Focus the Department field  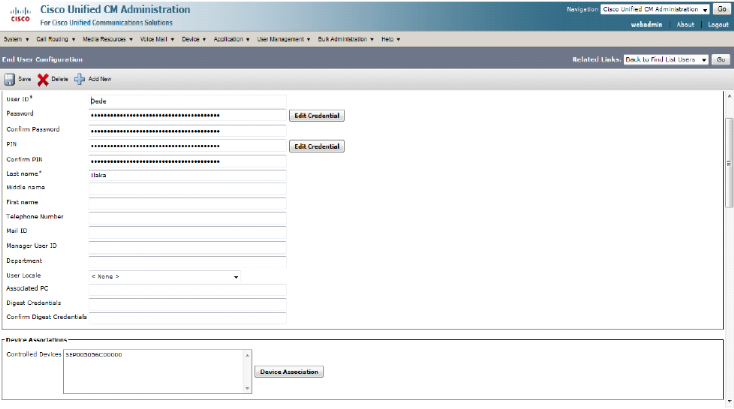(x=187, y=262)
